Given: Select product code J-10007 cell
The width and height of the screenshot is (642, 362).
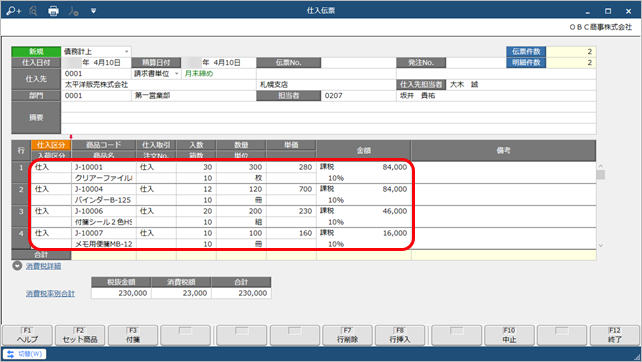Looking at the screenshot, I should click(104, 233).
